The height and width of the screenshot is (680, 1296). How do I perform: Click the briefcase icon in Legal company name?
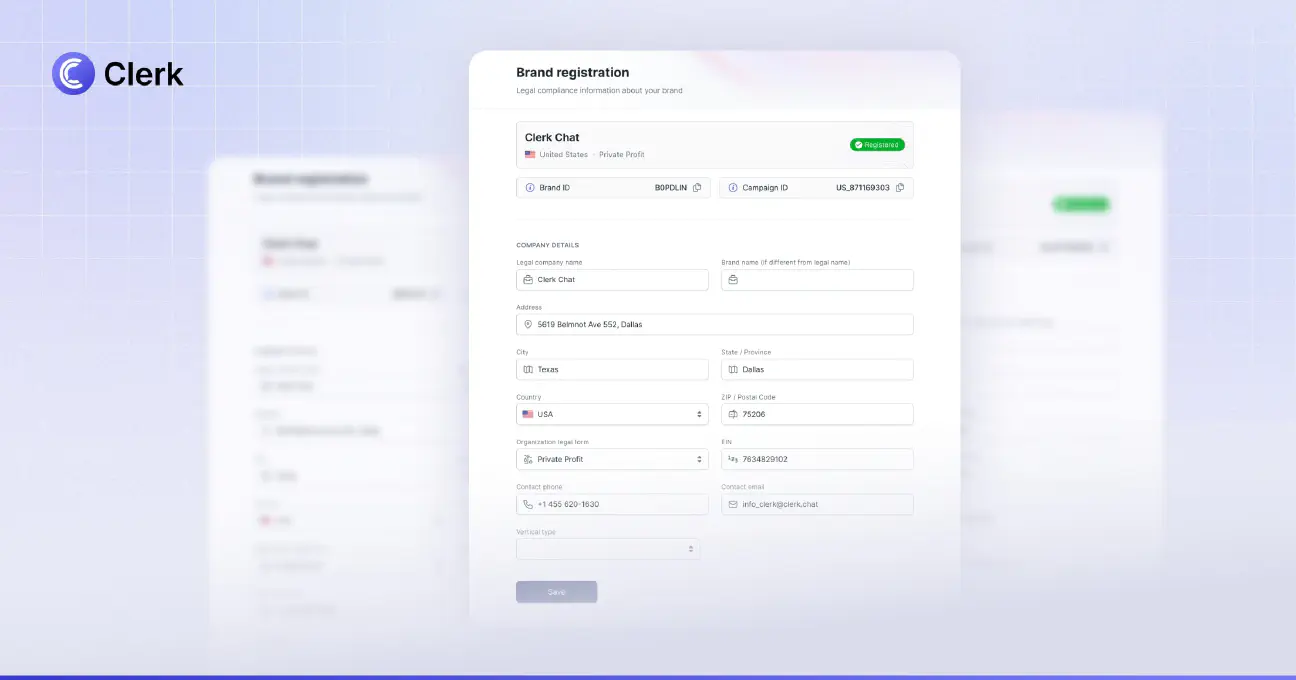point(528,280)
